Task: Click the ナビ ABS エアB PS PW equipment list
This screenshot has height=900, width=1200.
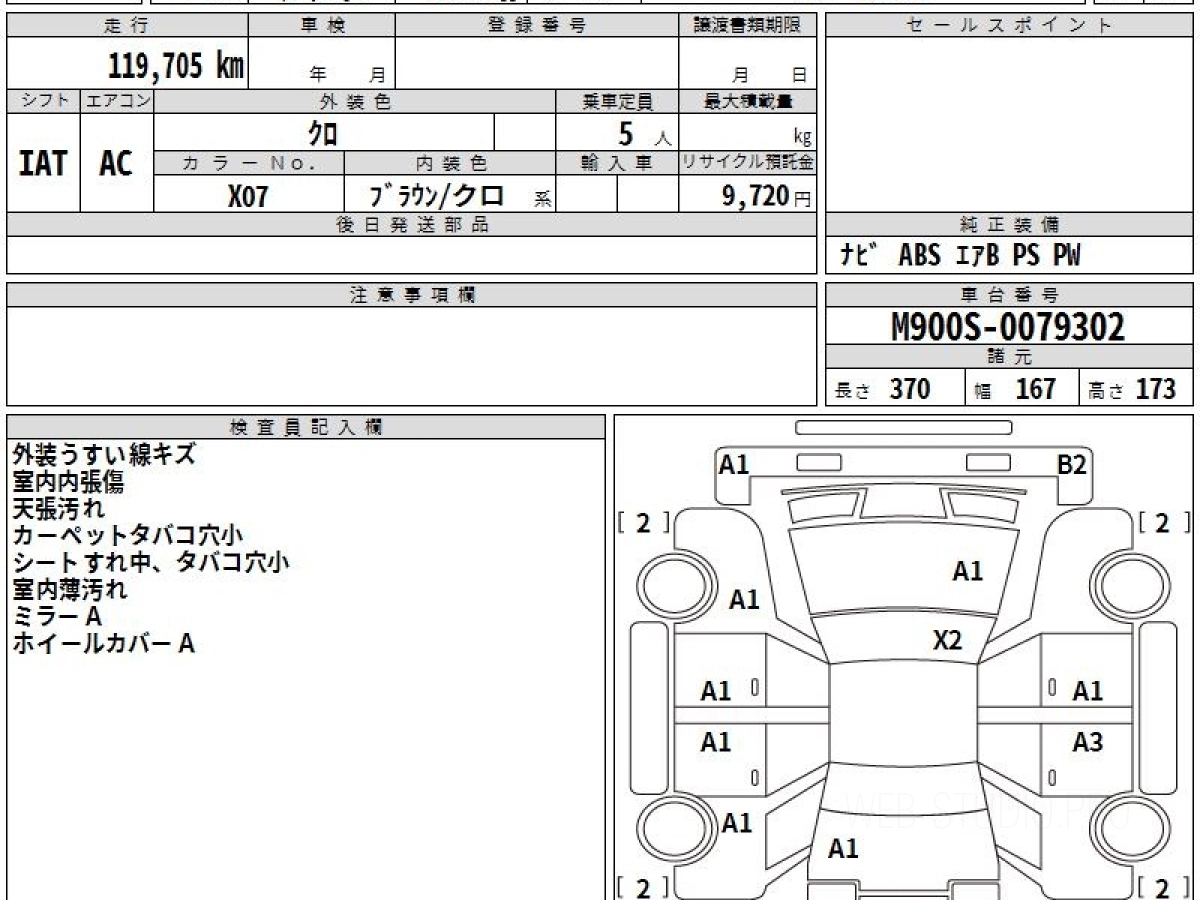Action: tap(960, 256)
